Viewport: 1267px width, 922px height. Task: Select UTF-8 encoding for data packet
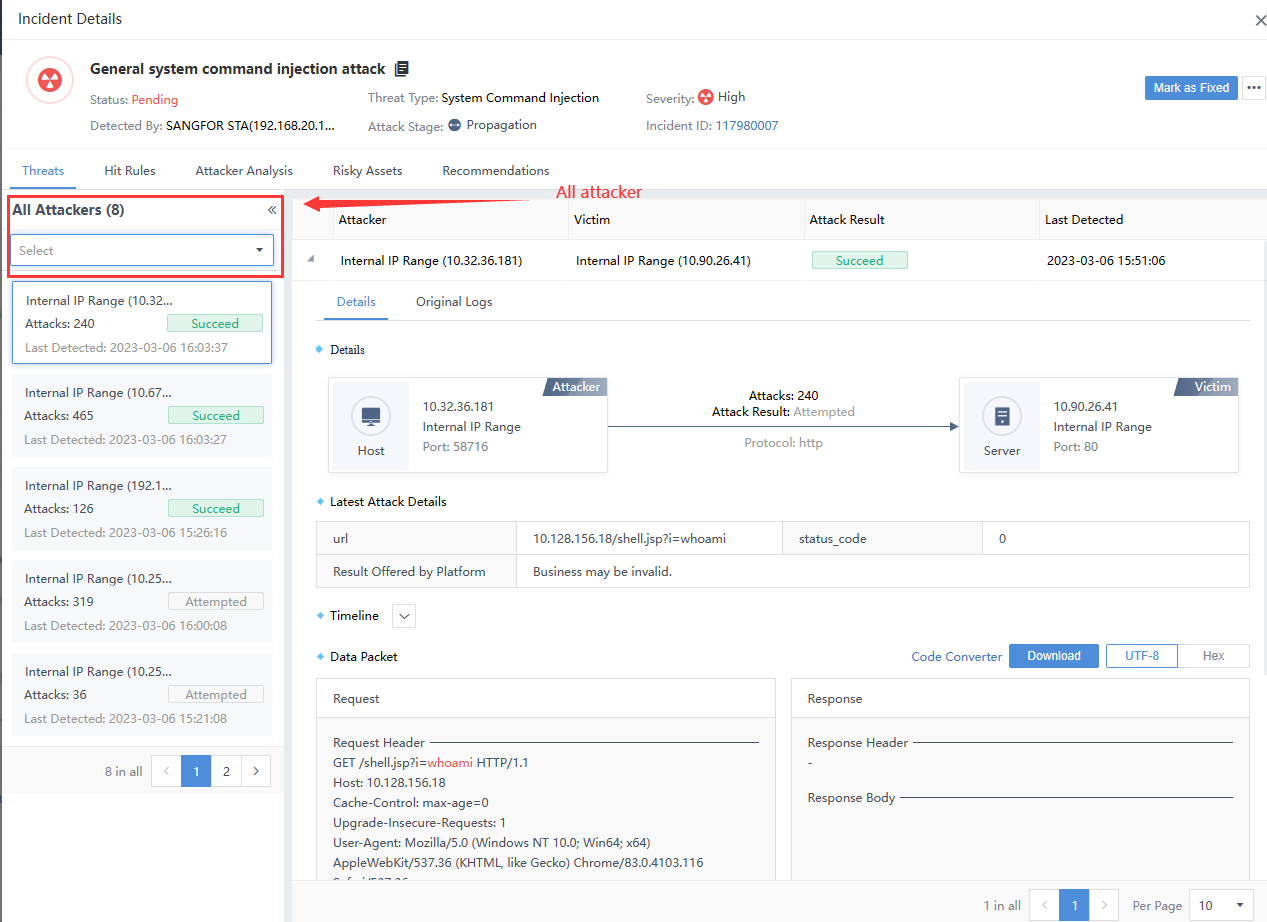(1142, 656)
